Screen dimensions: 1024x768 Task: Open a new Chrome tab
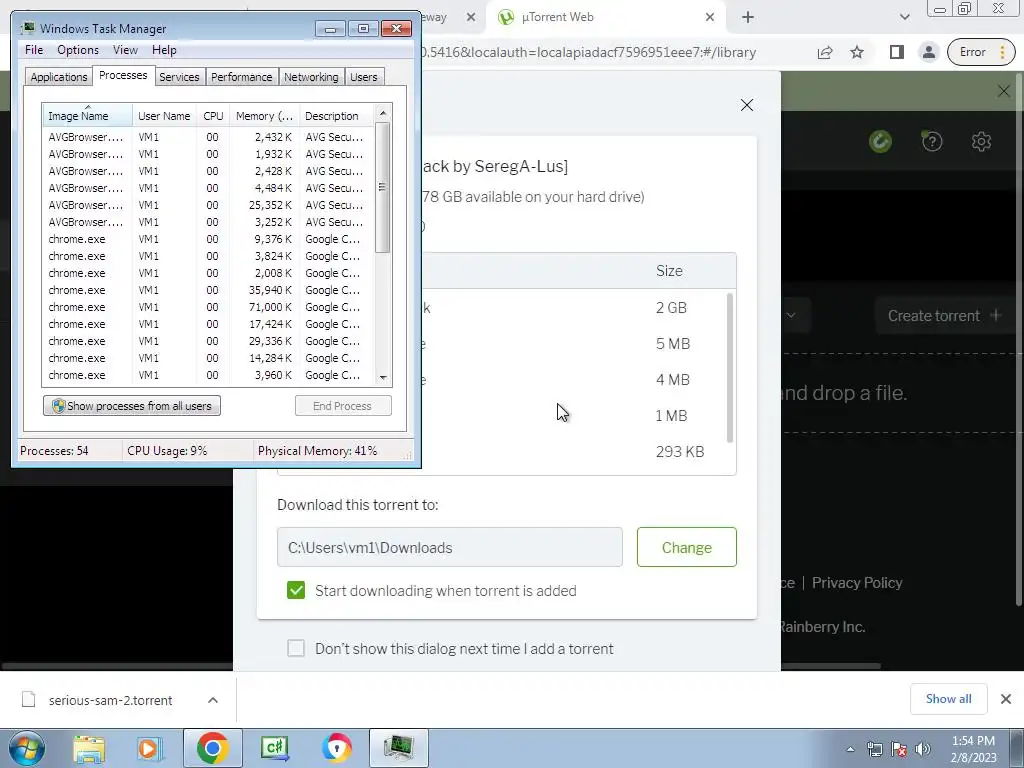(748, 18)
